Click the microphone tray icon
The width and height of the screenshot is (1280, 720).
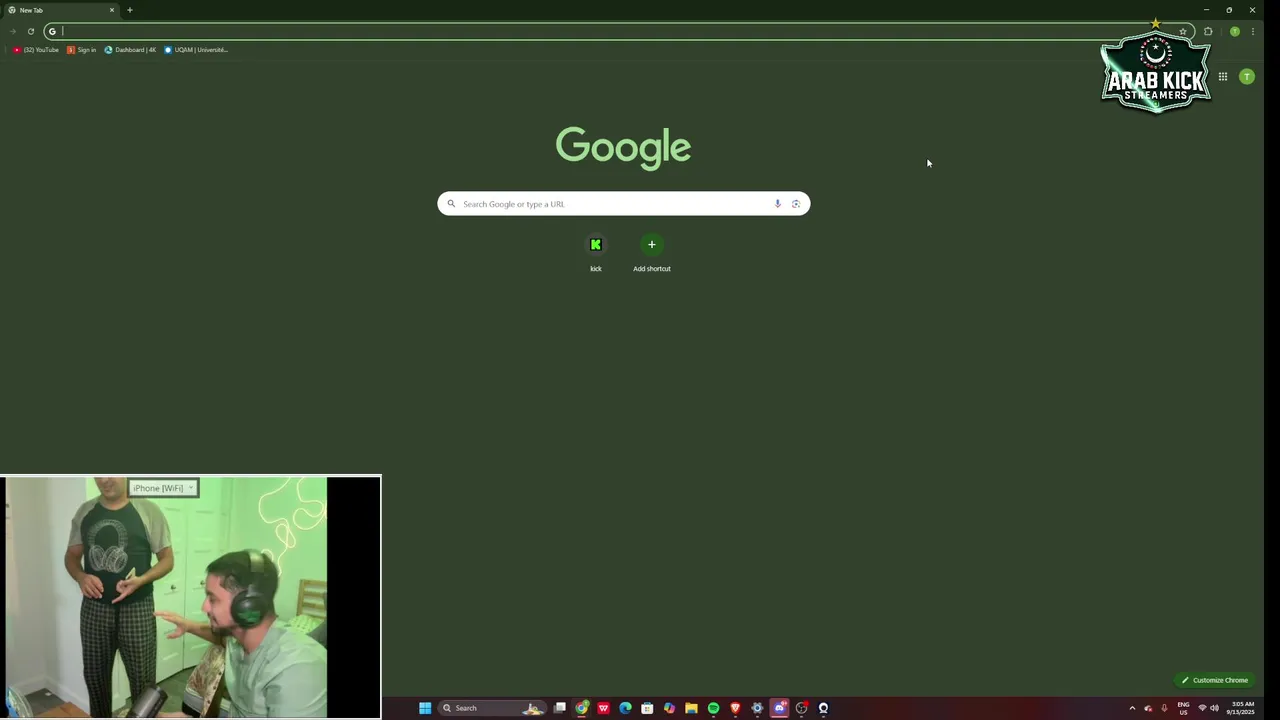click(1164, 708)
